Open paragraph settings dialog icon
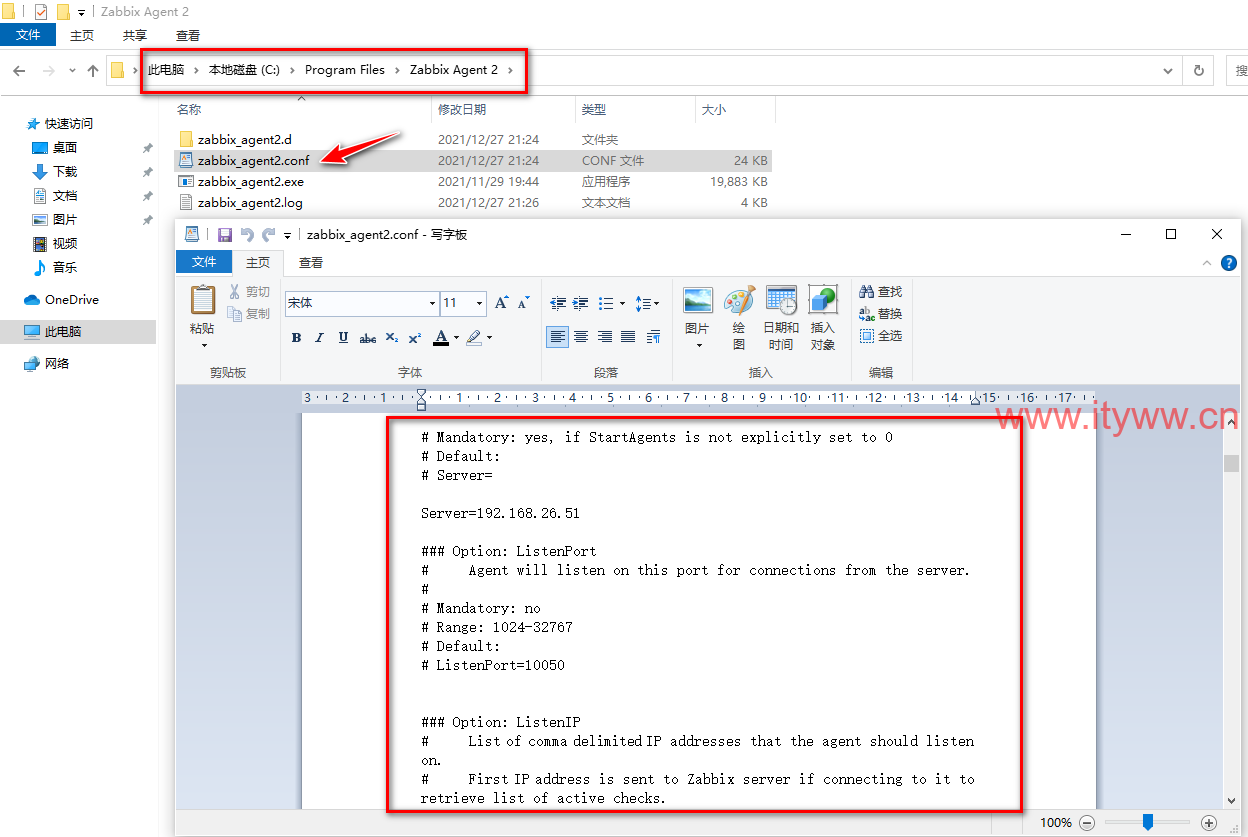Viewport: 1248px width, 837px height. [653, 337]
